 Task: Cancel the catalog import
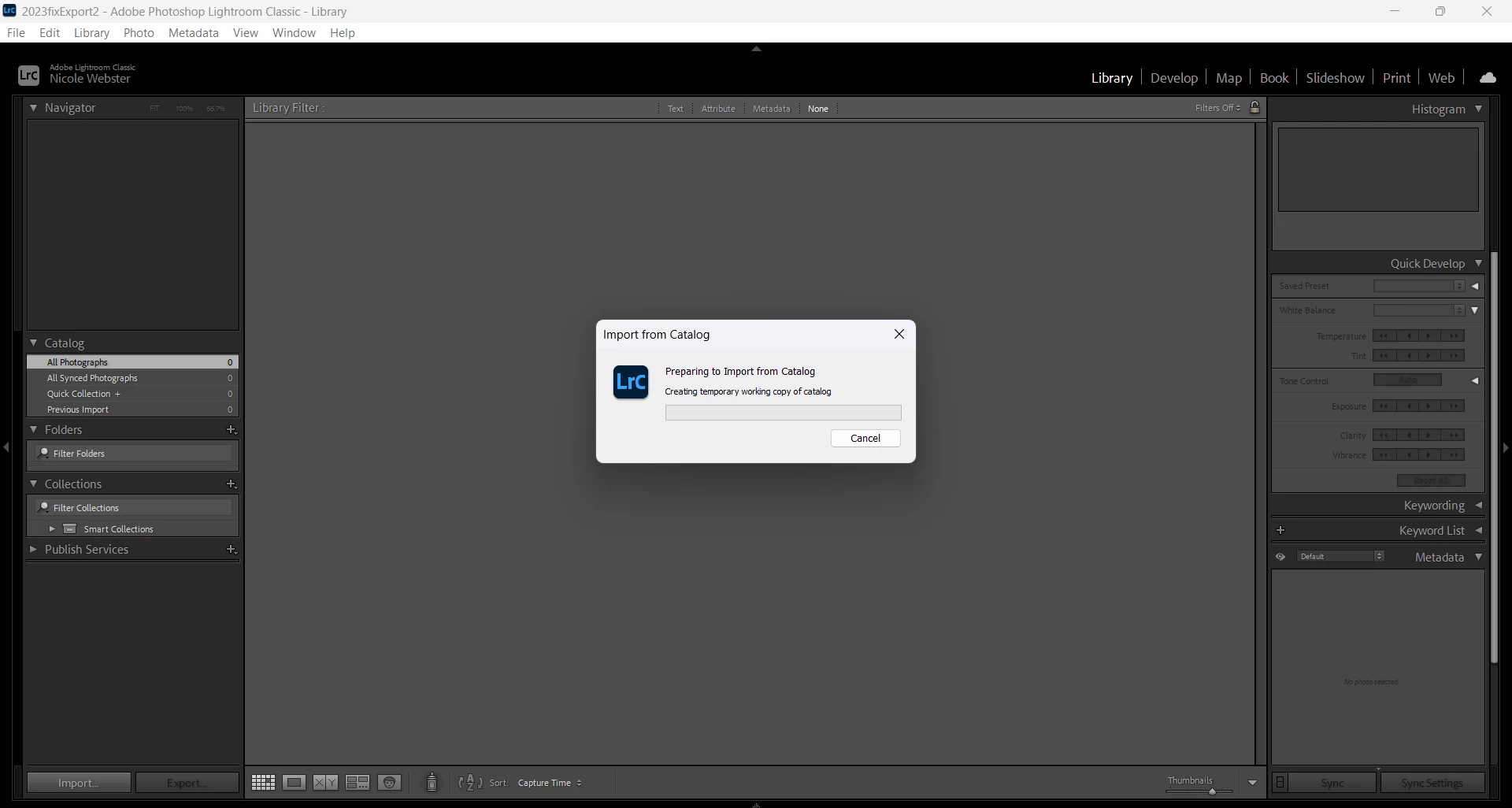865,438
